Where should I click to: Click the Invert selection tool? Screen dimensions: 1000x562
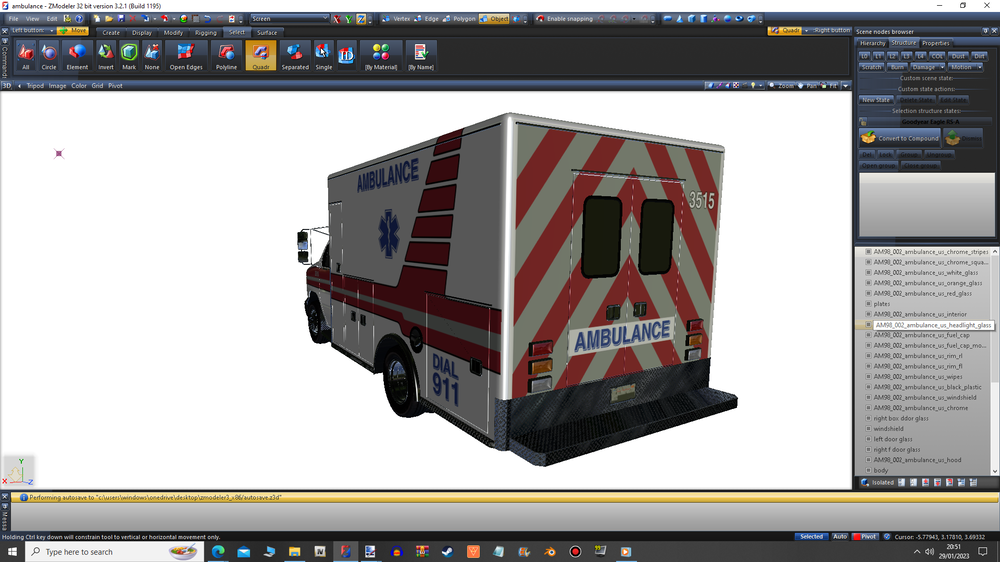[105, 55]
